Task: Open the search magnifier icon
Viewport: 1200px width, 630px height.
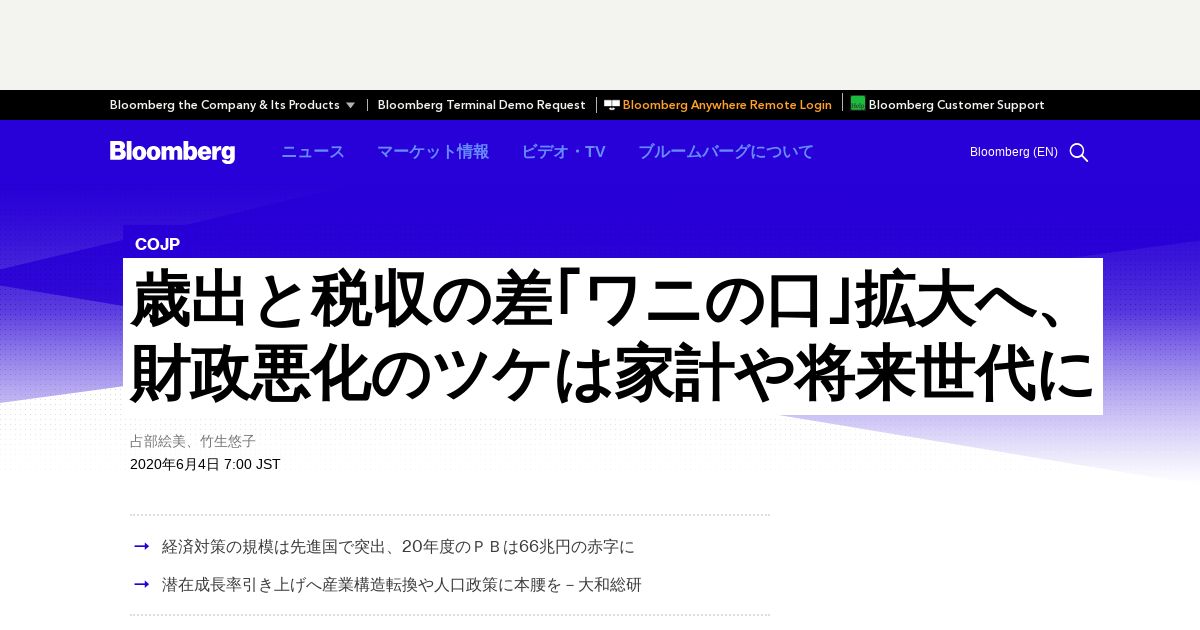Action: pyautogui.click(x=1078, y=152)
